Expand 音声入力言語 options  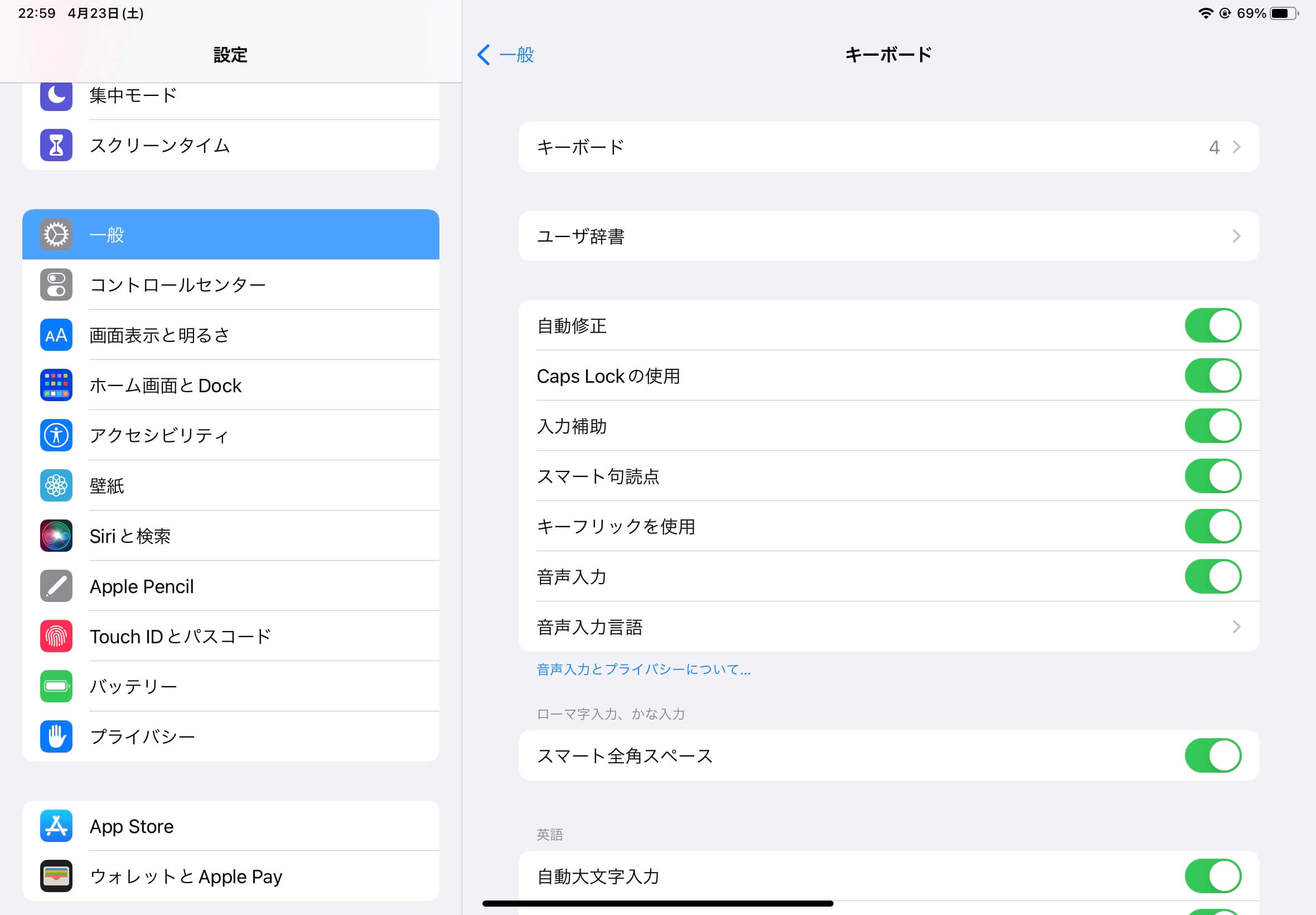click(x=889, y=627)
